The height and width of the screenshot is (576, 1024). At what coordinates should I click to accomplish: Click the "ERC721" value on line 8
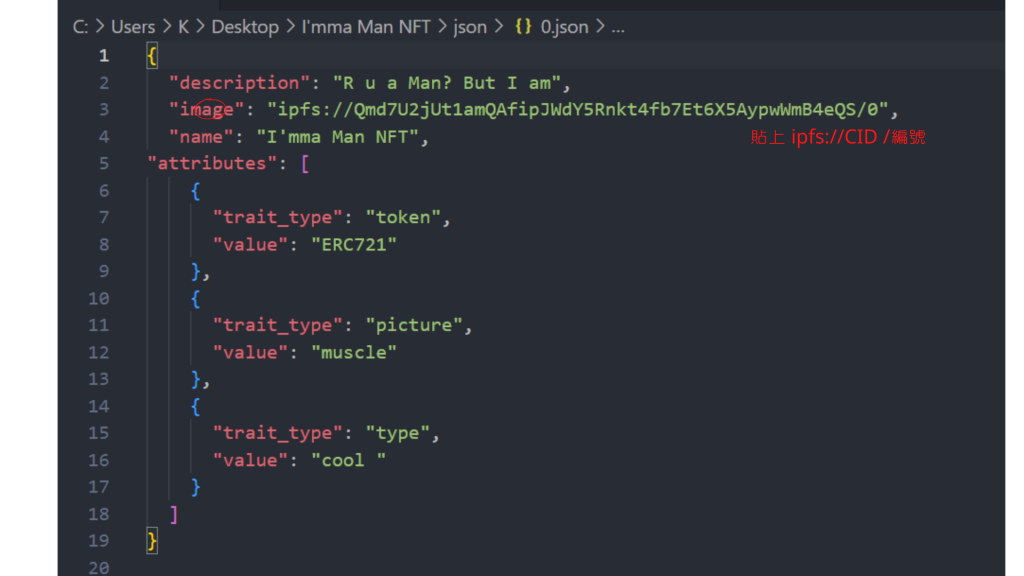(x=354, y=244)
